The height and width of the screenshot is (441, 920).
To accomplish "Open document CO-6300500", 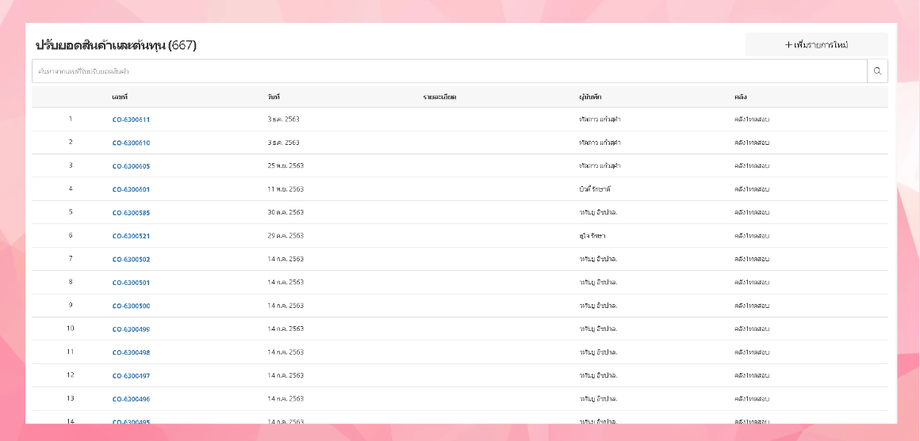I will [x=131, y=306].
